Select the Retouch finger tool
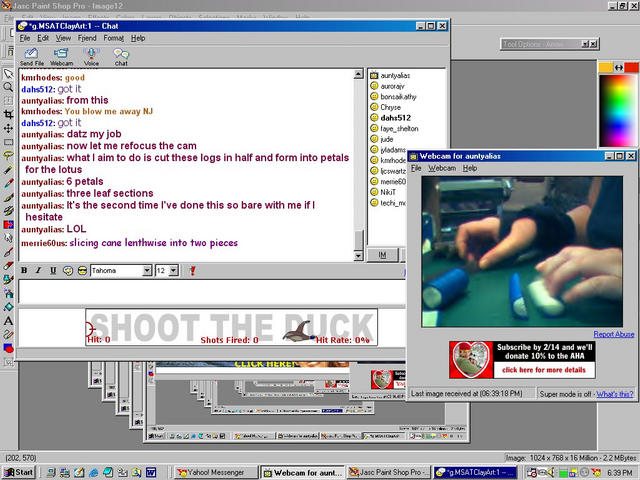This screenshot has height=480, width=640. tap(8, 238)
